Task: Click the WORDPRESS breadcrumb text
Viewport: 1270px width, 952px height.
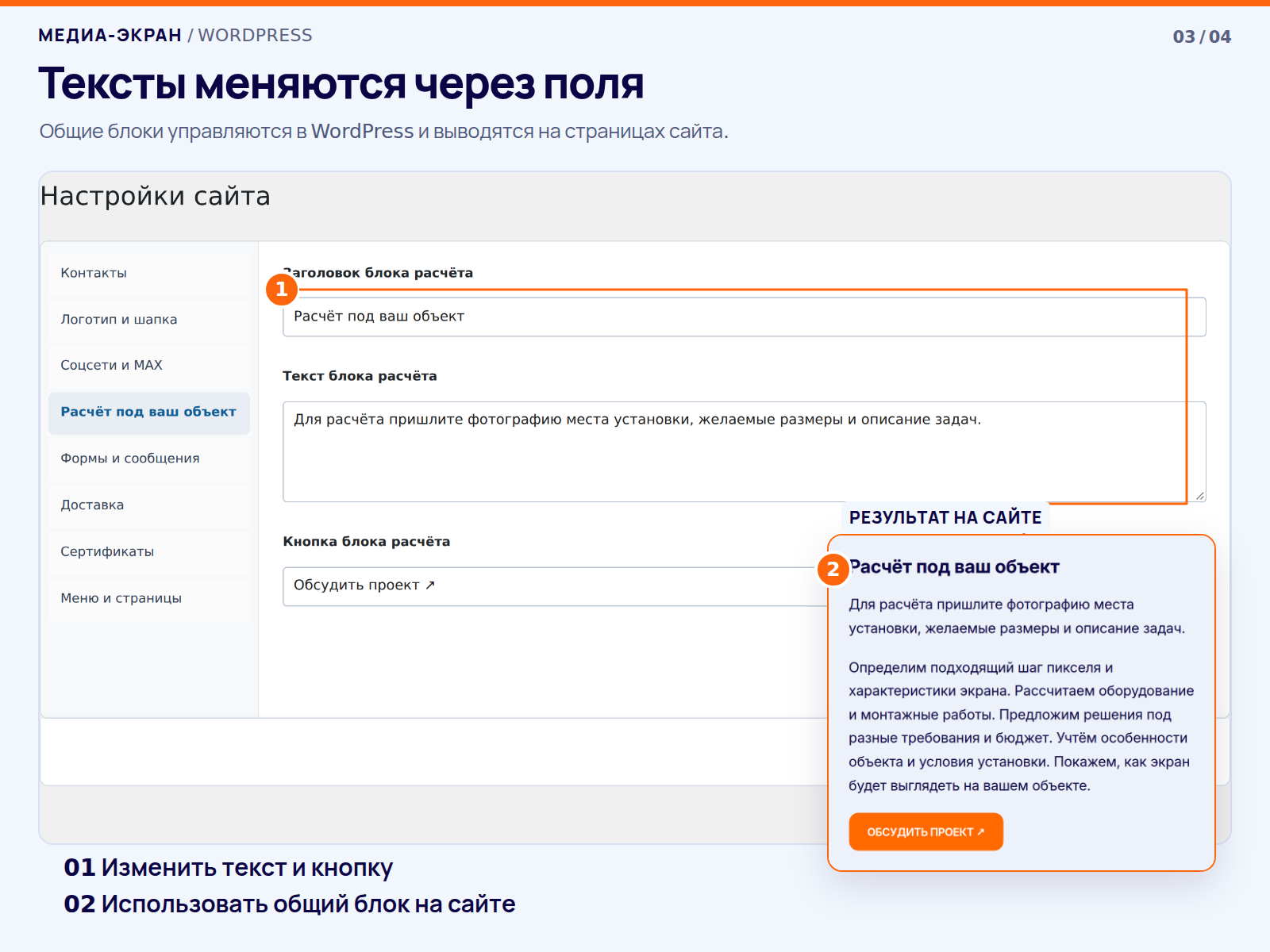Action: [x=256, y=36]
